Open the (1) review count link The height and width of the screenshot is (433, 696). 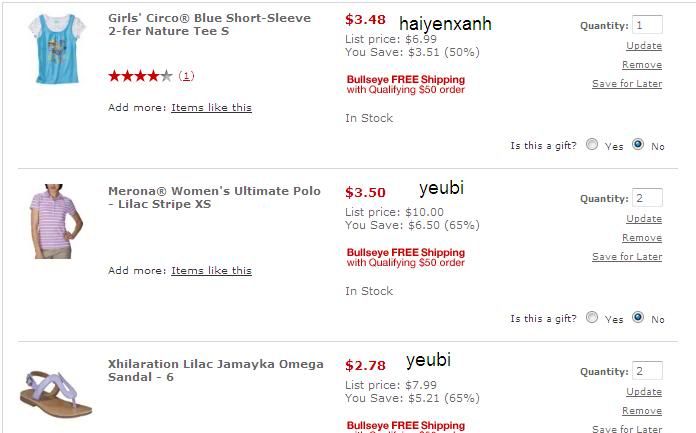coord(187,76)
